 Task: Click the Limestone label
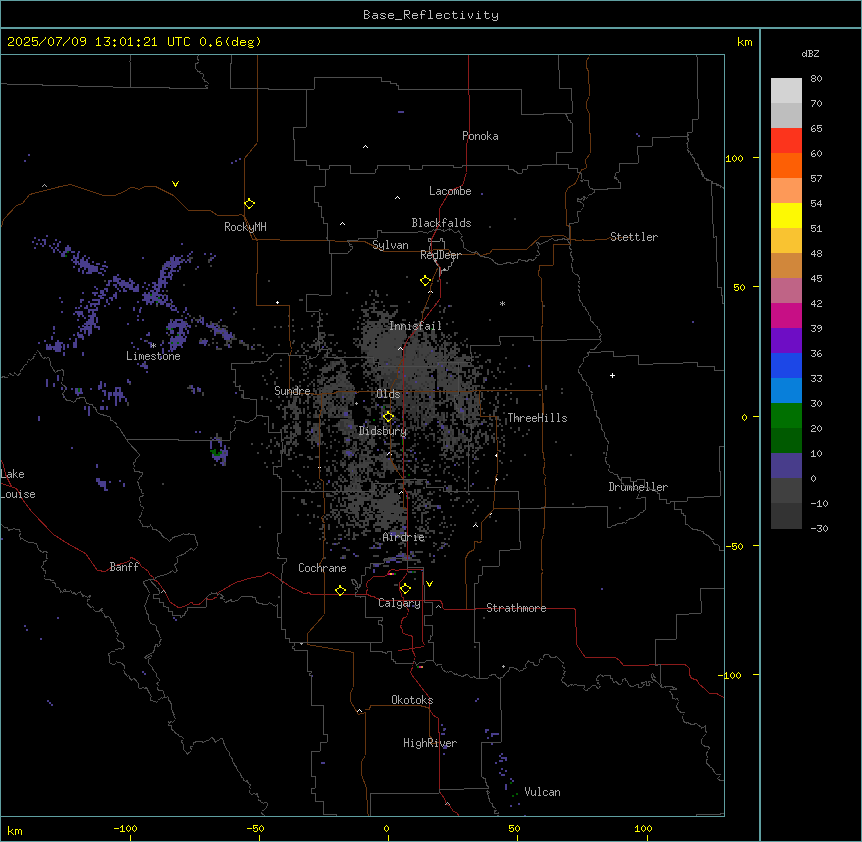coord(153,356)
